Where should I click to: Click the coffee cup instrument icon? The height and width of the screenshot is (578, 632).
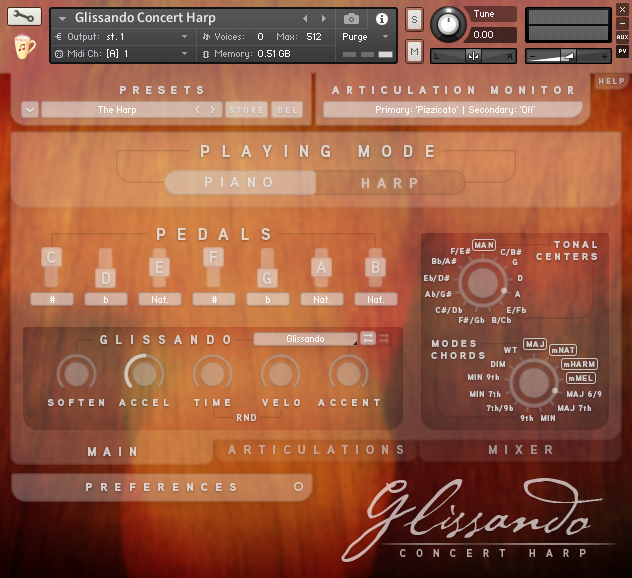click(25, 47)
